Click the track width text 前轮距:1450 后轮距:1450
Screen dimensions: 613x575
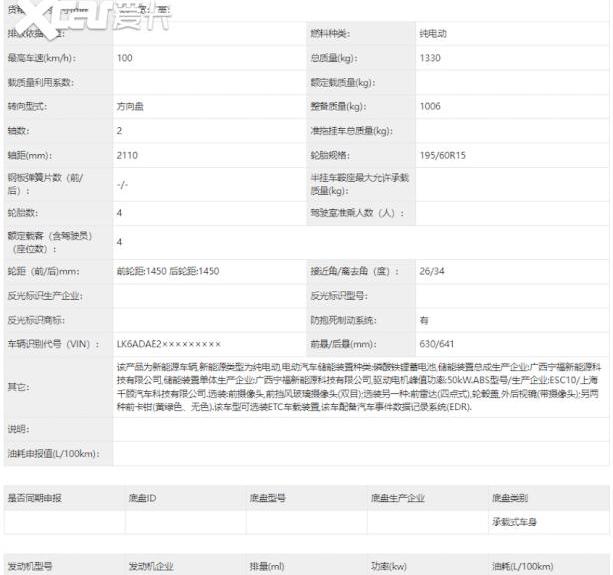click(x=168, y=271)
